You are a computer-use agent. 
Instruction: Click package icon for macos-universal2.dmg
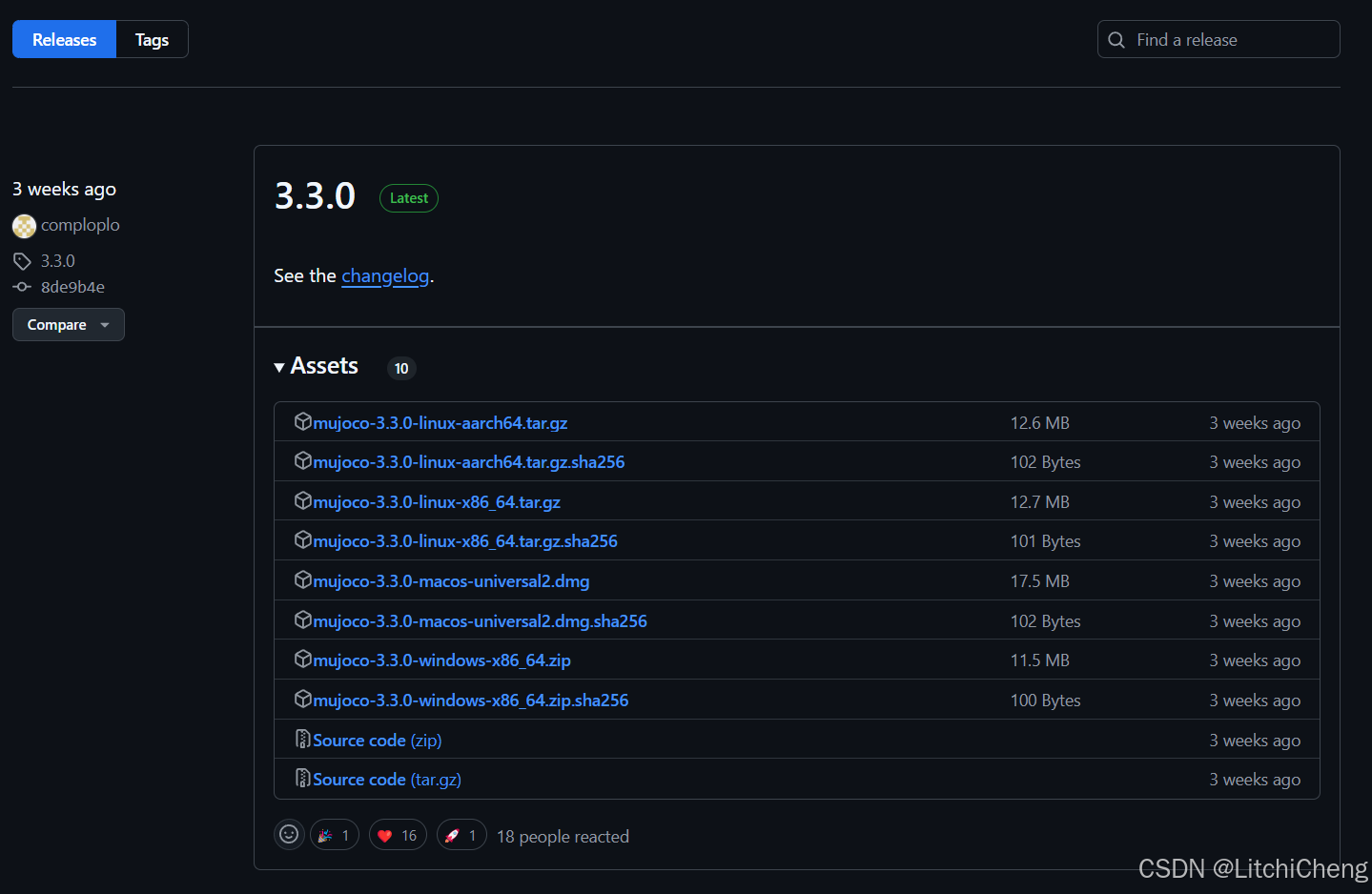[x=303, y=579]
